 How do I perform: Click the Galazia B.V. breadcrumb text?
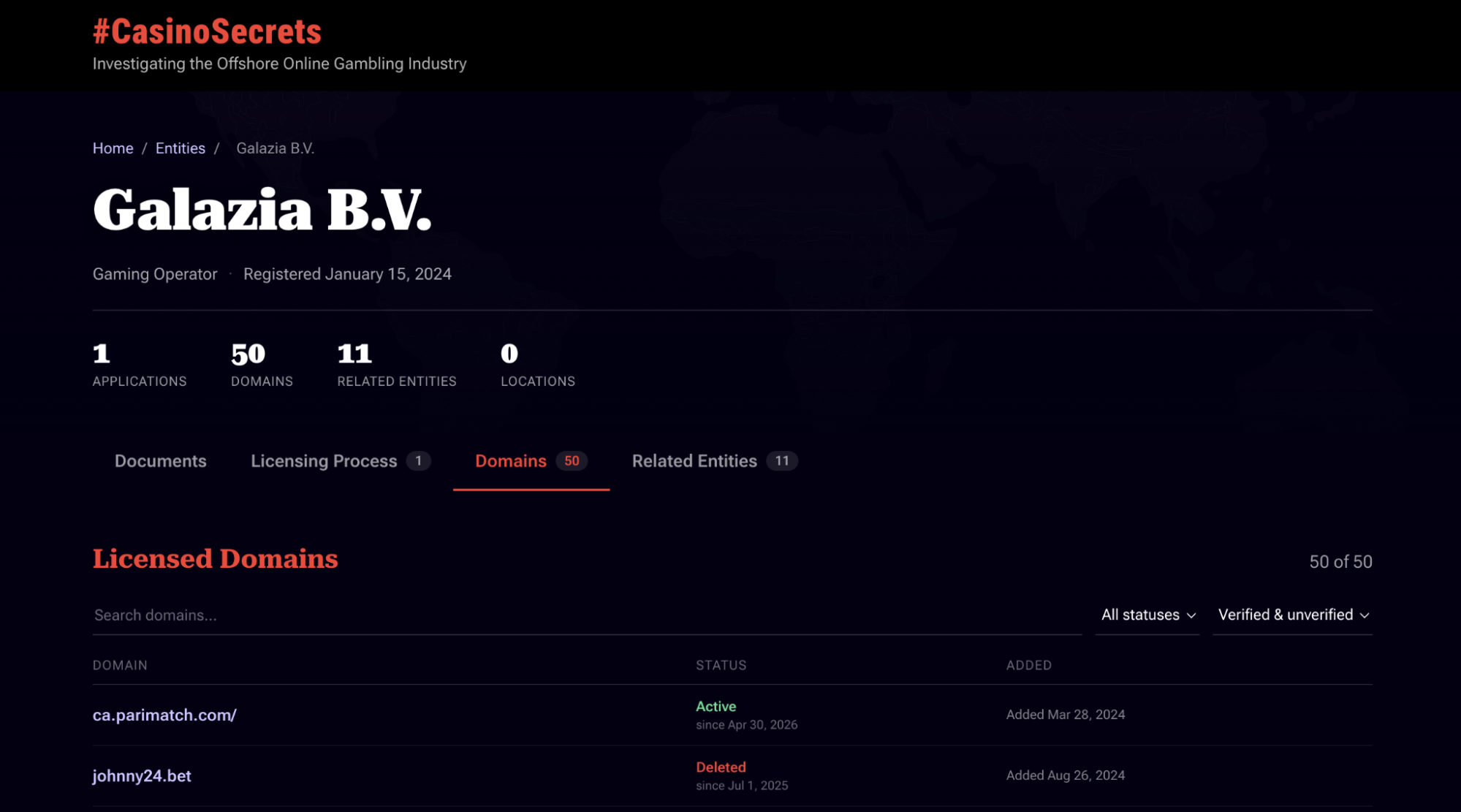pyautogui.click(x=276, y=148)
